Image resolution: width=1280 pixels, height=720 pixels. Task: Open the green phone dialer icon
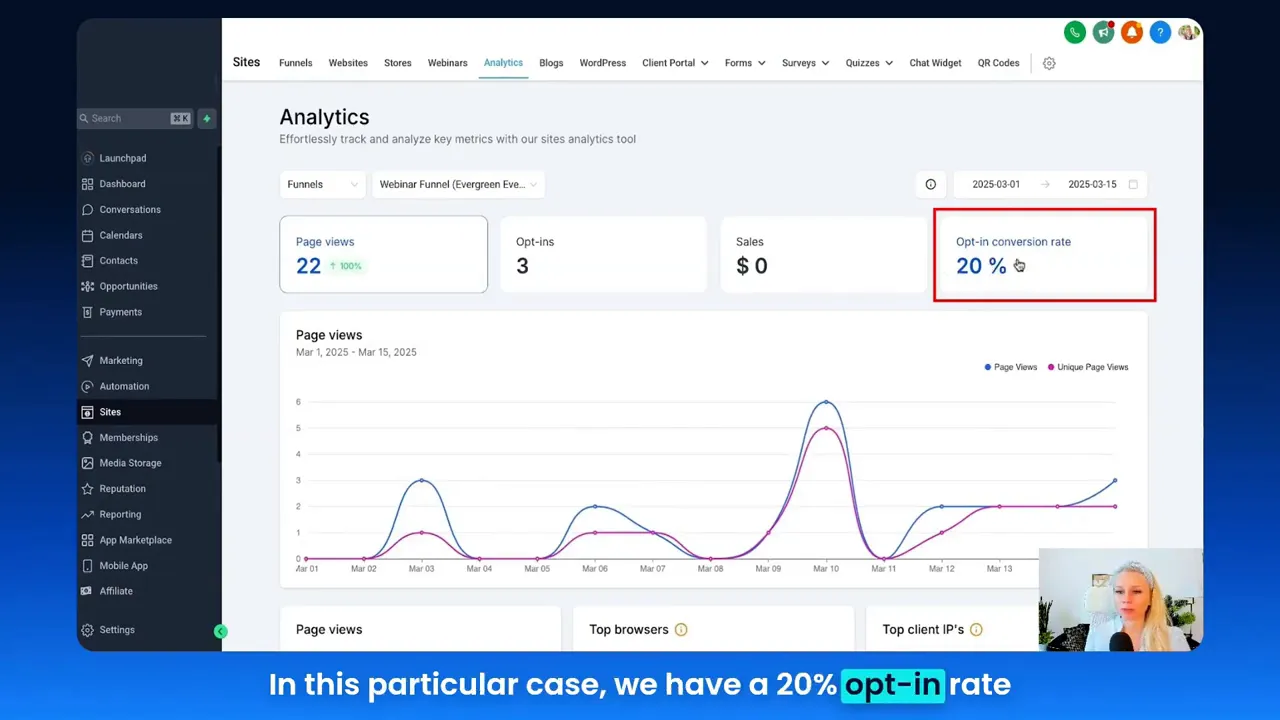click(x=1074, y=32)
